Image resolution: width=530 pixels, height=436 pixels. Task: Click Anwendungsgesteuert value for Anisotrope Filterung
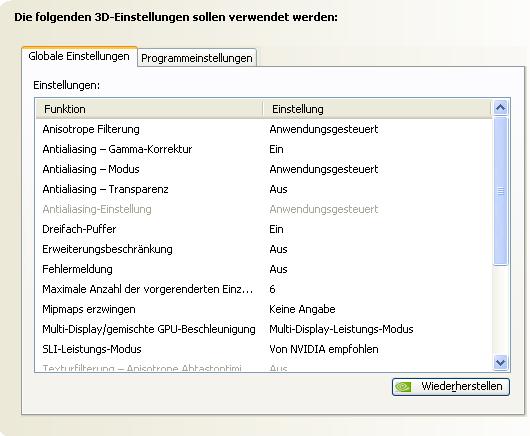click(x=324, y=129)
